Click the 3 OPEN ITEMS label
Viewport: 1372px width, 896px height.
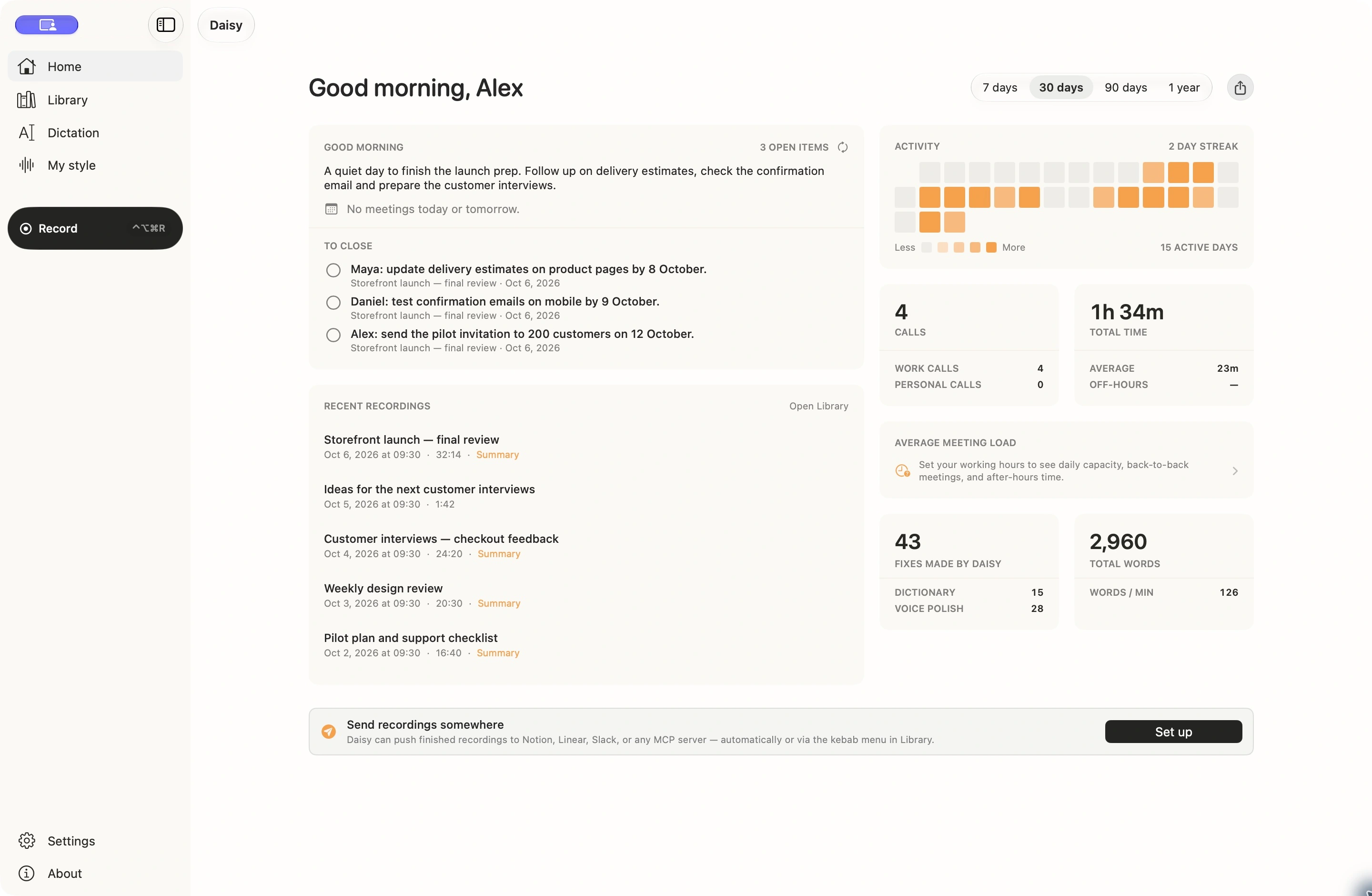(794, 147)
